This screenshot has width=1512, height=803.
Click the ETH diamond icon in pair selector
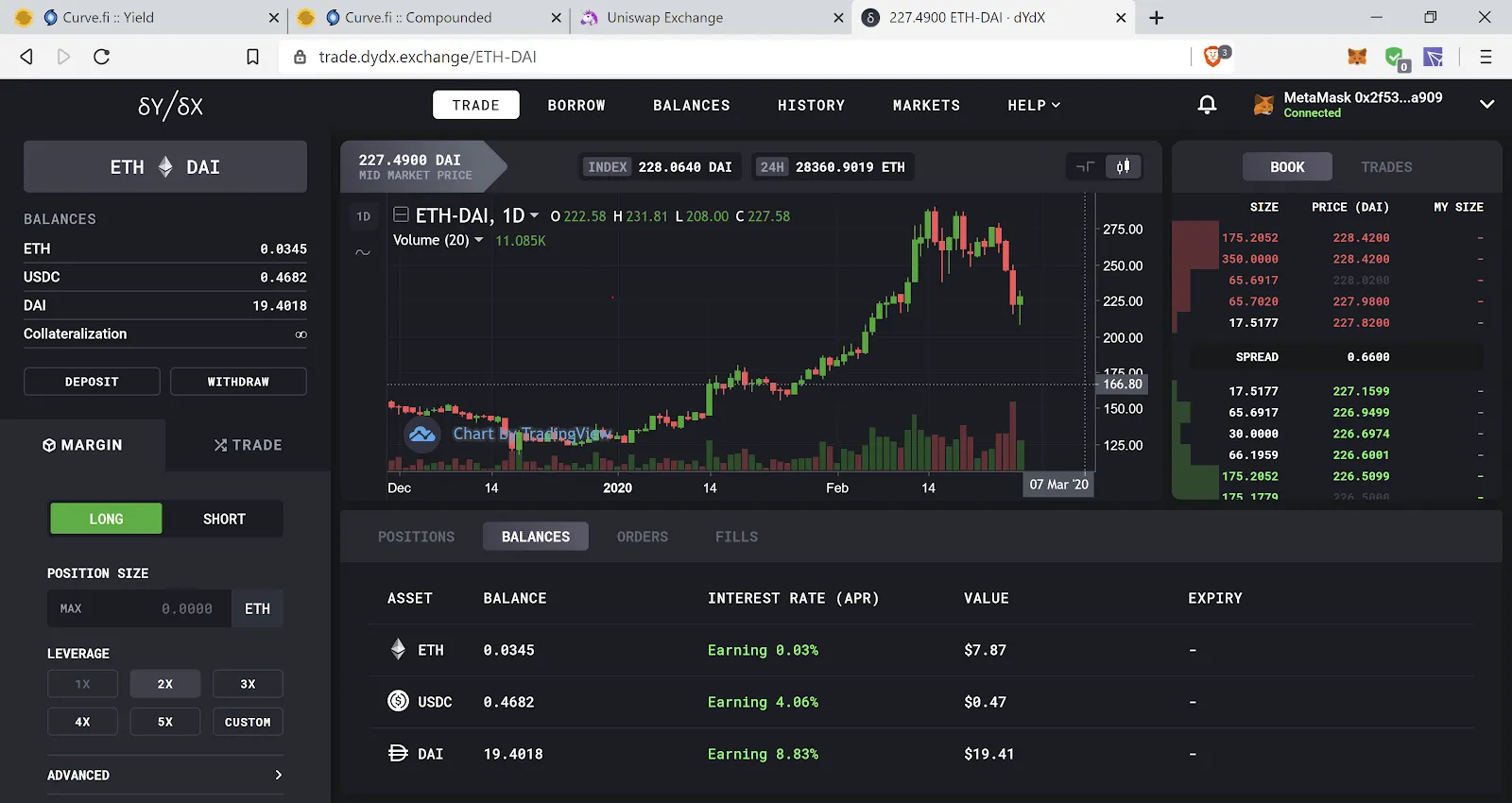[165, 167]
